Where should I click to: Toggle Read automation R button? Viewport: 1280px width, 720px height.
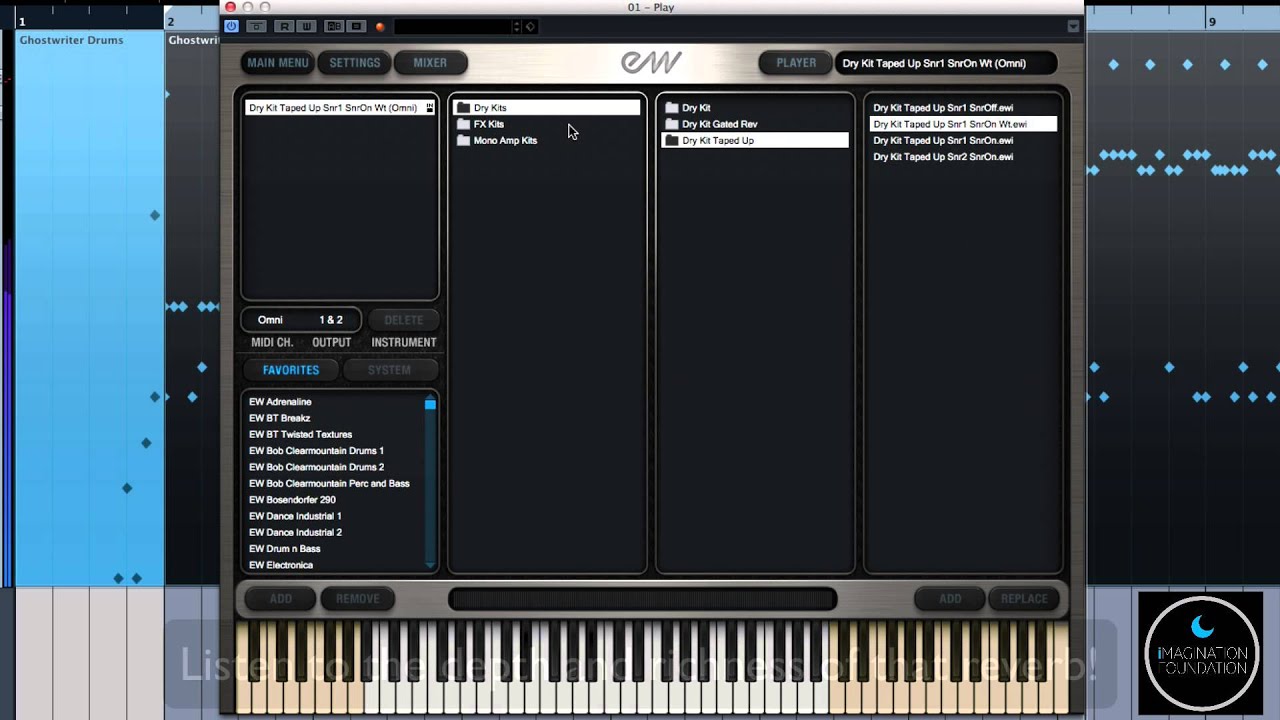click(x=284, y=26)
